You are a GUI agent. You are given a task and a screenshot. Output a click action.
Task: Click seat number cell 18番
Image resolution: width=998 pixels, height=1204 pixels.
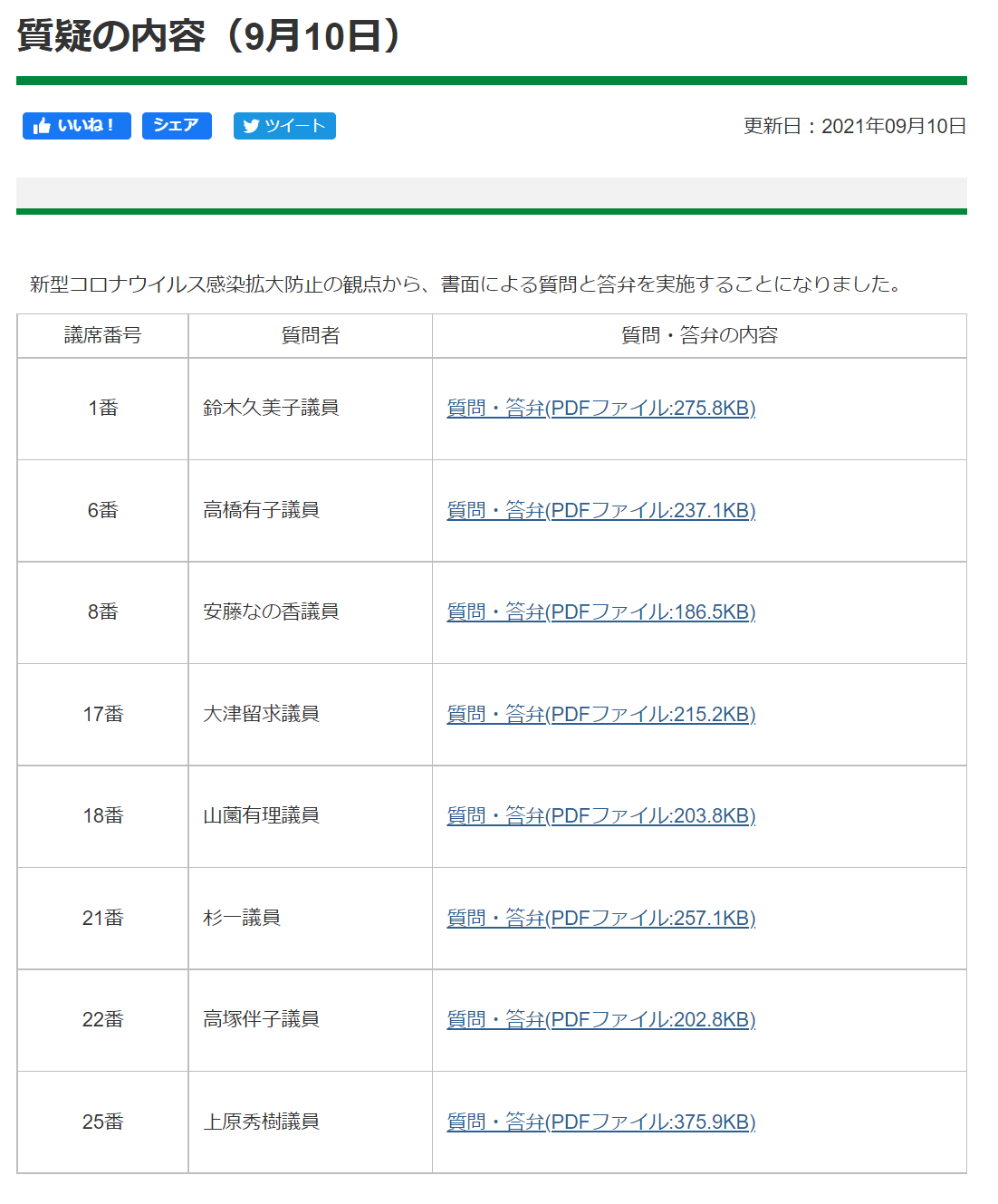click(103, 816)
